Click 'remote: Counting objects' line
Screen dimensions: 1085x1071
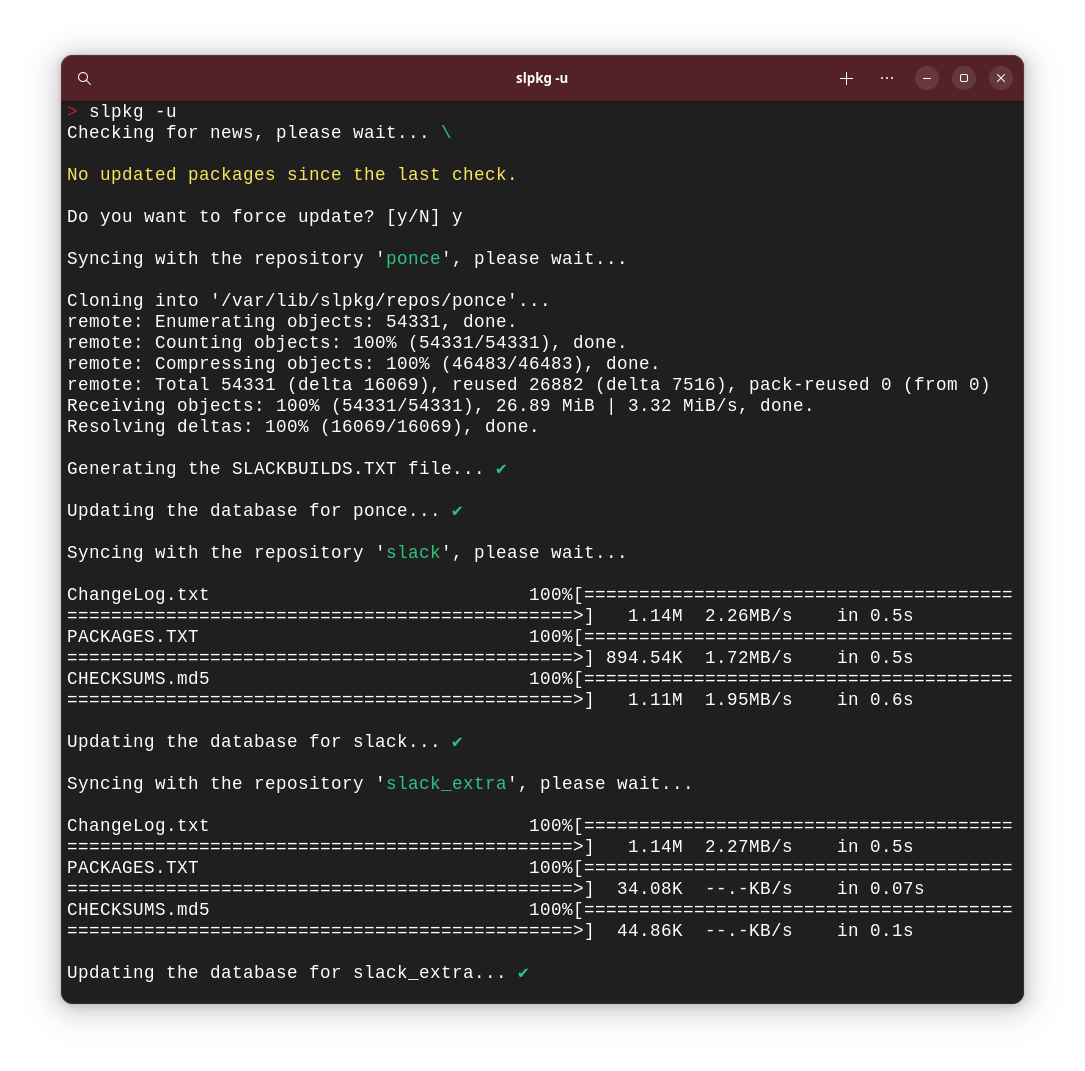point(347,342)
